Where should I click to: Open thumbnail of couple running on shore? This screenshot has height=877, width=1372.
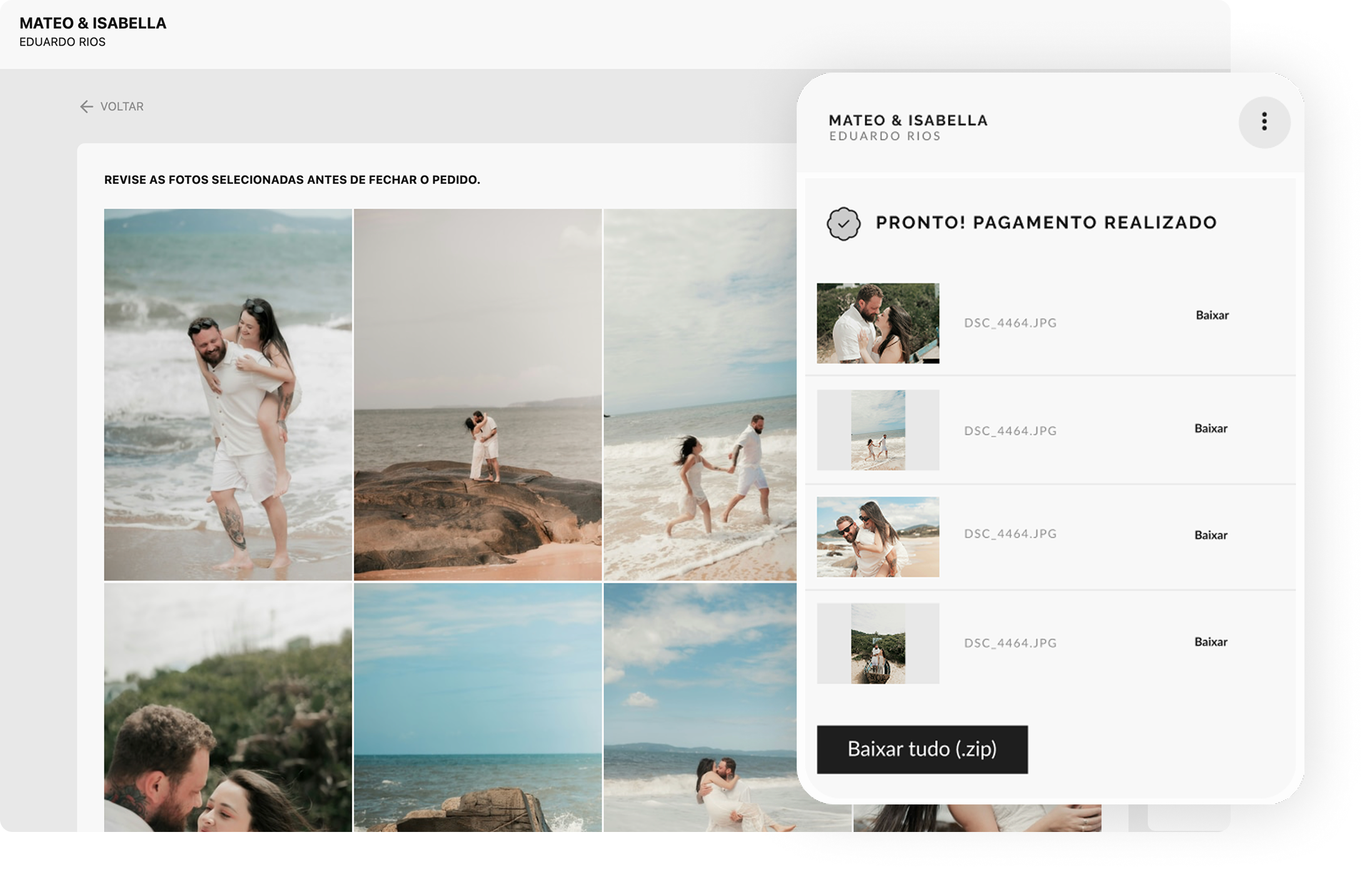(x=877, y=430)
